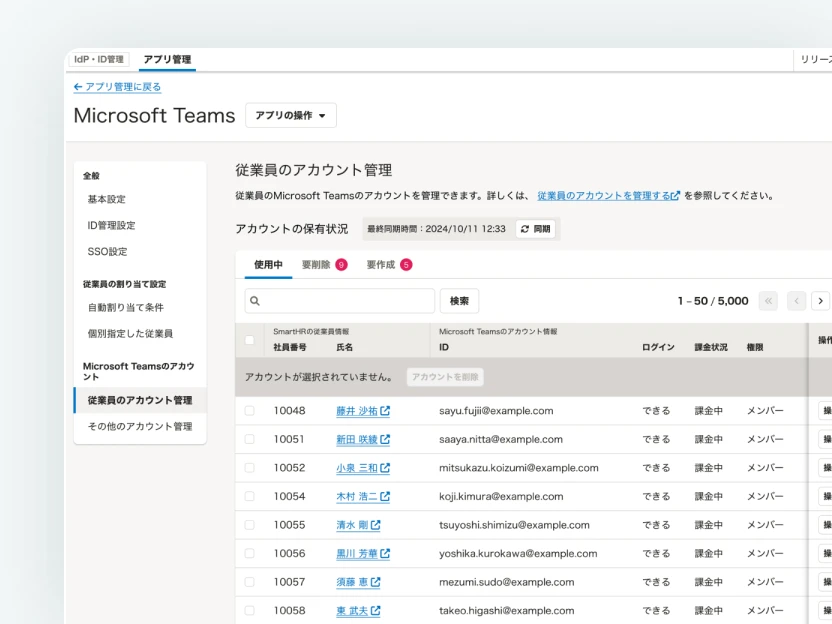Open the アプリの操作 dropdown
Viewport: 832px width, 624px height.
click(x=290, y=116)
